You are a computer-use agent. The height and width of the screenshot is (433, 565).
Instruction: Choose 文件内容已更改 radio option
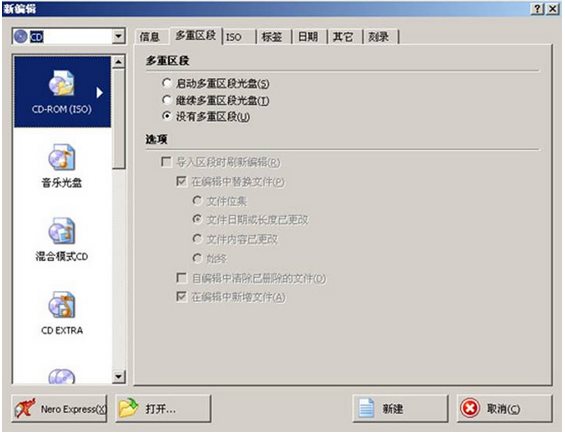pos(197,238)
